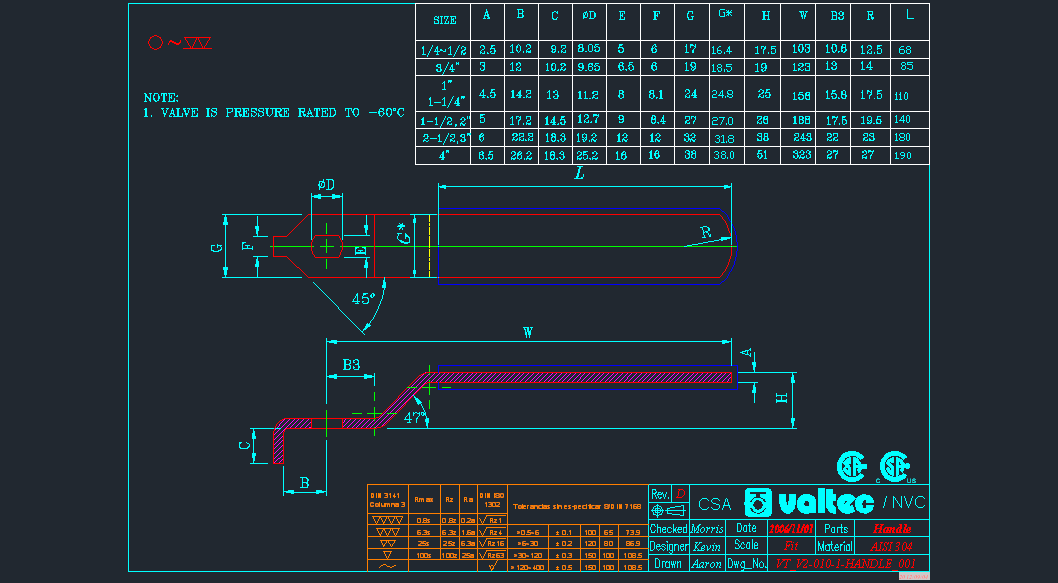This screenshot has width=1058, height=583.
Task: Select the red triangles roughness symbol
Action: (x=197, y=43)
